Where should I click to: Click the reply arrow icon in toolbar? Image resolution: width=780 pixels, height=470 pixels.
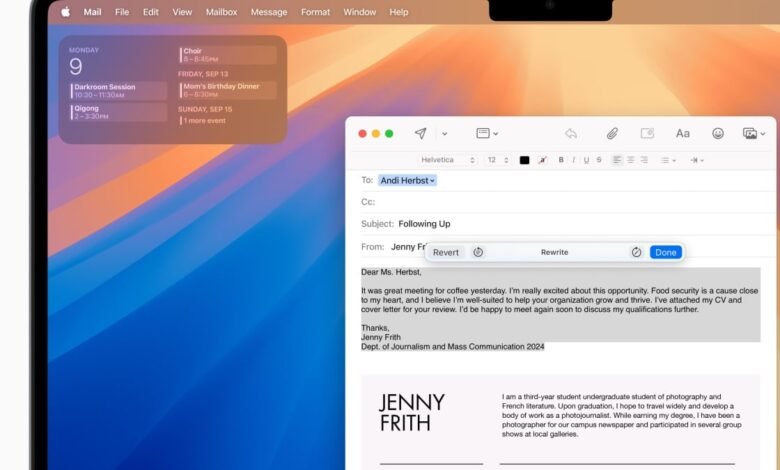570,134
